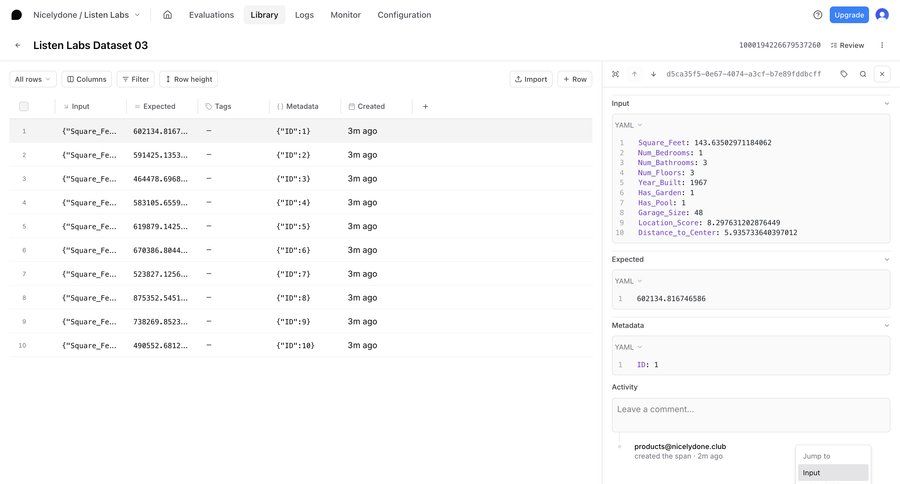
Task: Click the dataset ID 1000194226679537260
Action: pos(779,45)
